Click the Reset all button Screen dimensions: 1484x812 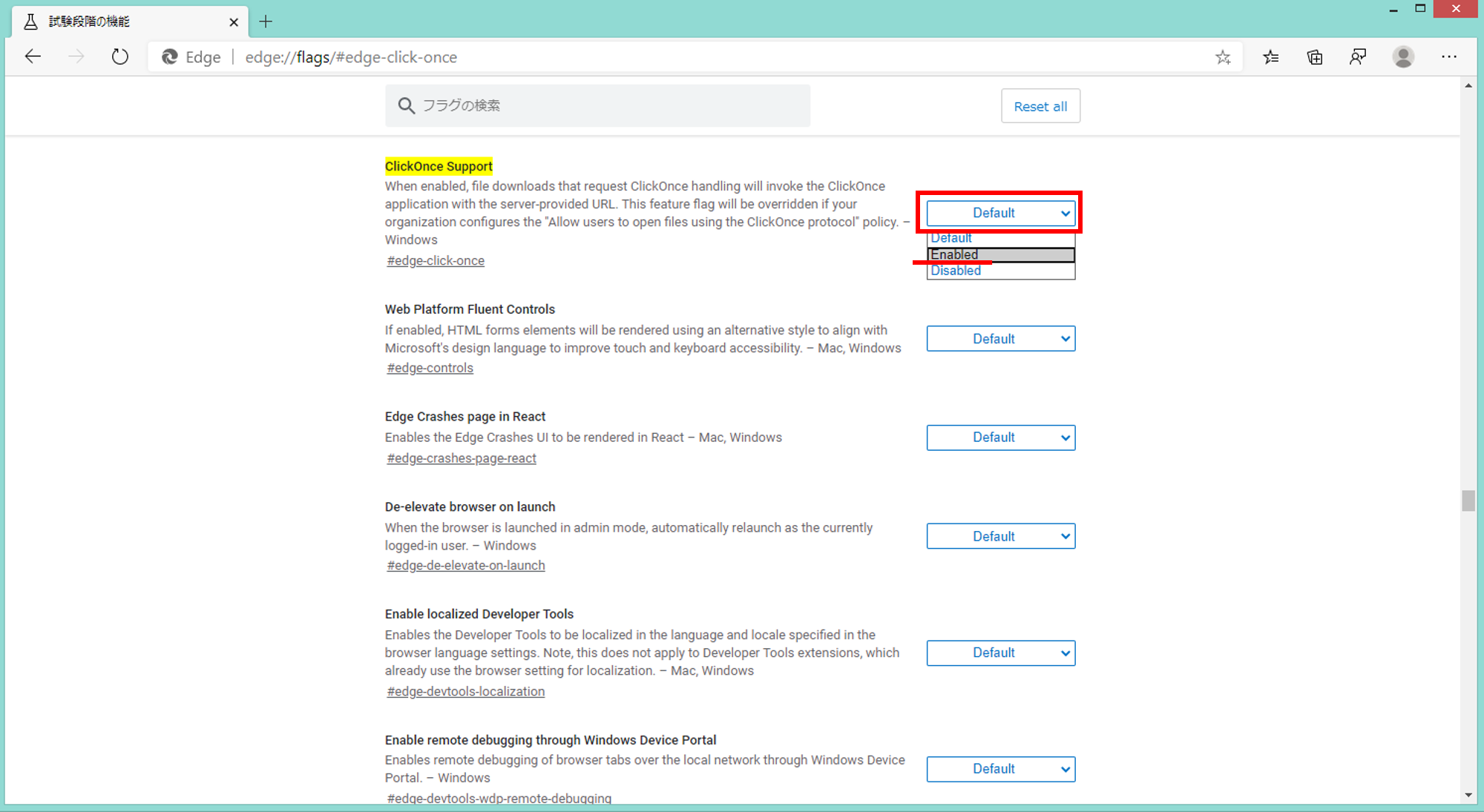[1040, 106]
